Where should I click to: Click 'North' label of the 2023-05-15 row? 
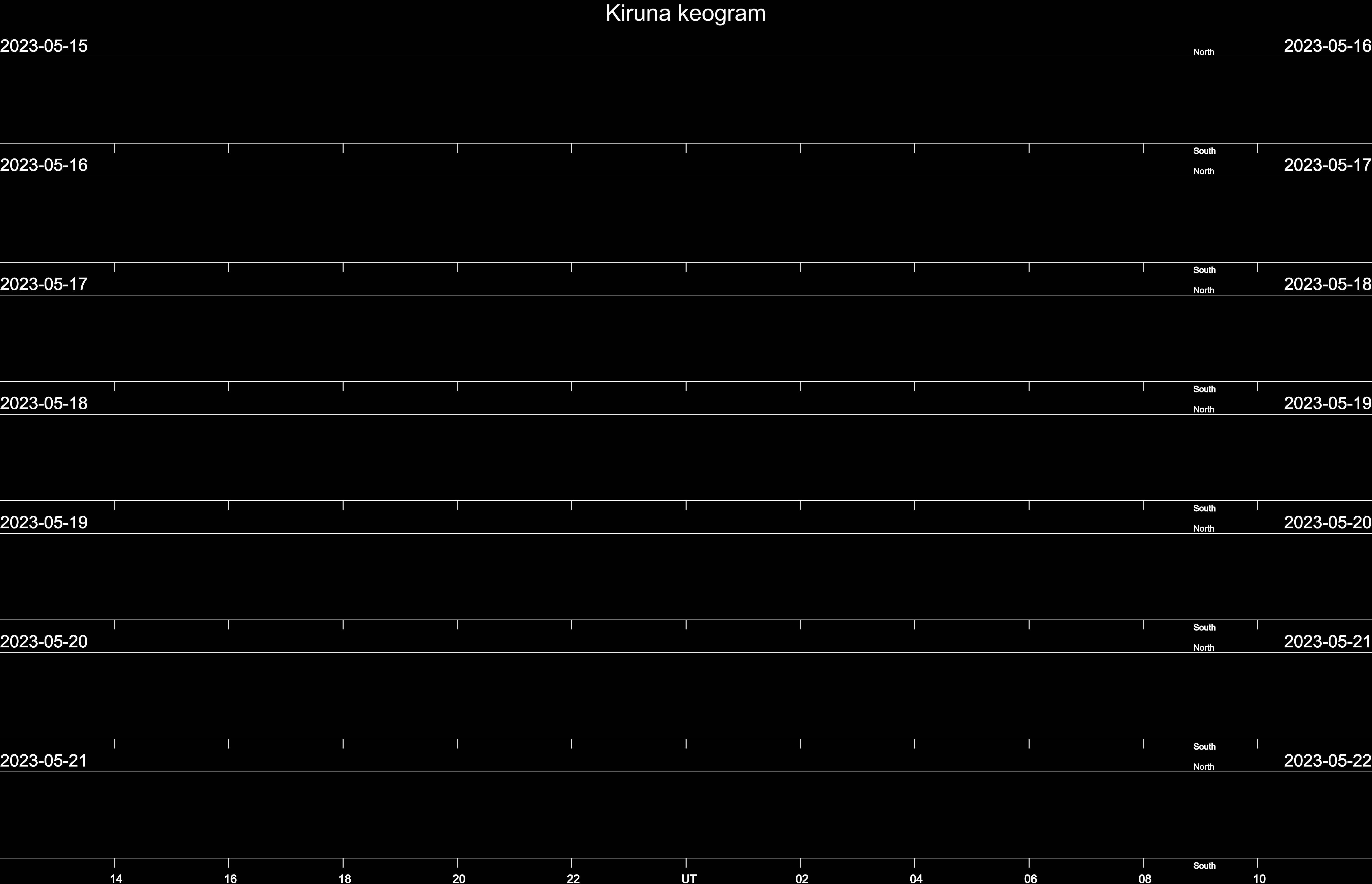point(1204,52)
